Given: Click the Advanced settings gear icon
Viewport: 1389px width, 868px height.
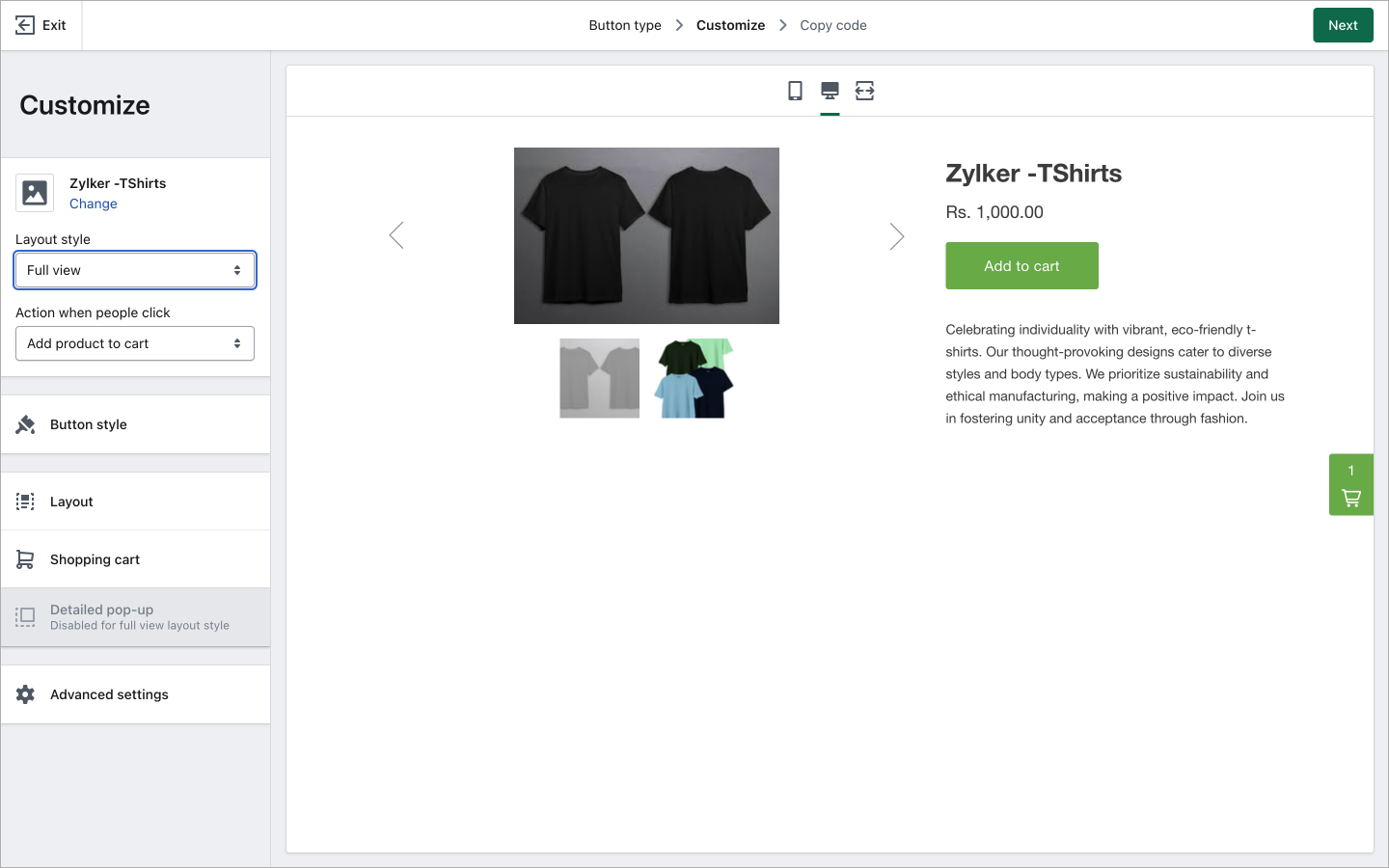Looking at the screenshot, I should (x=26, y=694).
